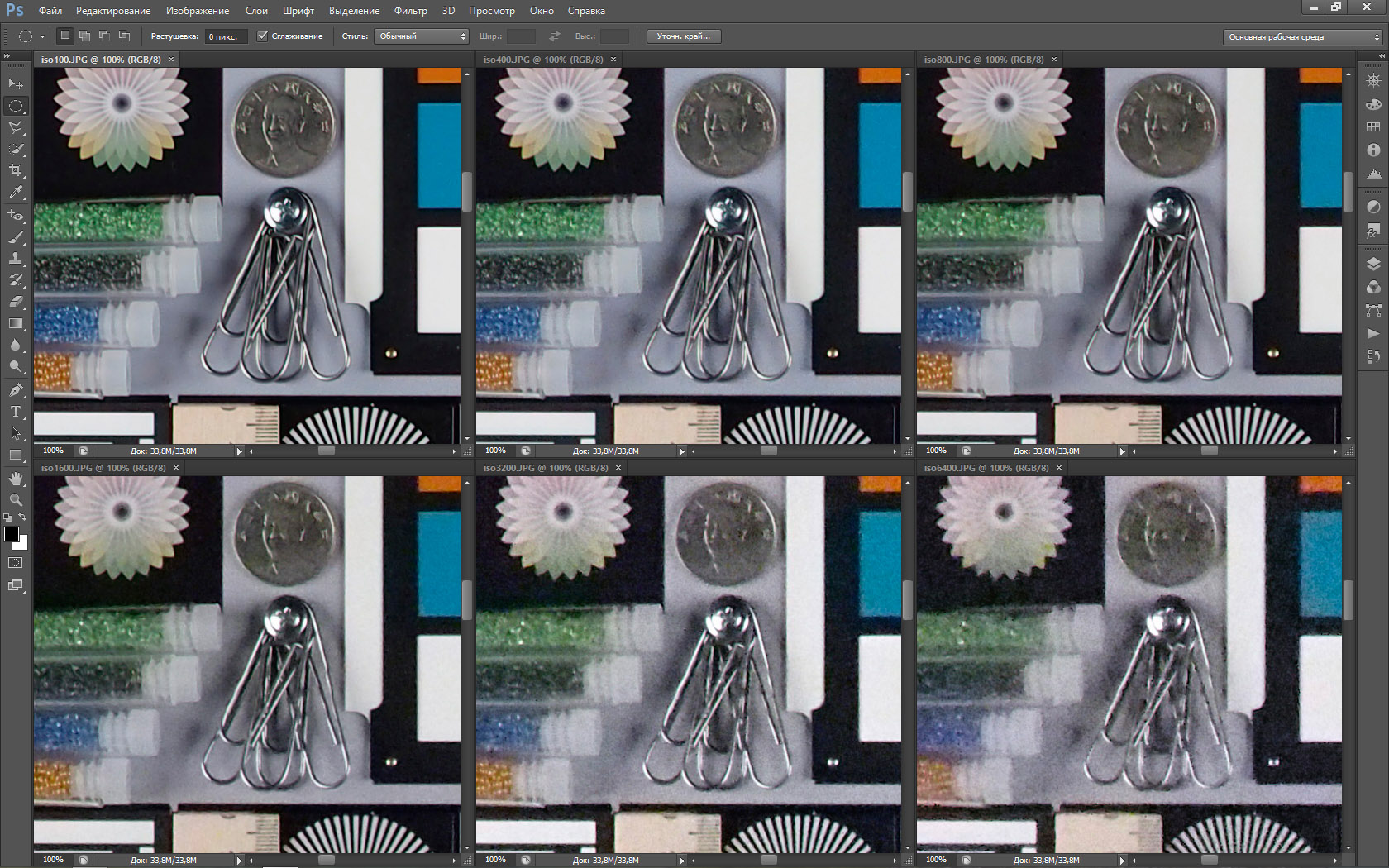
Task: Open the Редактирование menu
Action: coord(113,11)
